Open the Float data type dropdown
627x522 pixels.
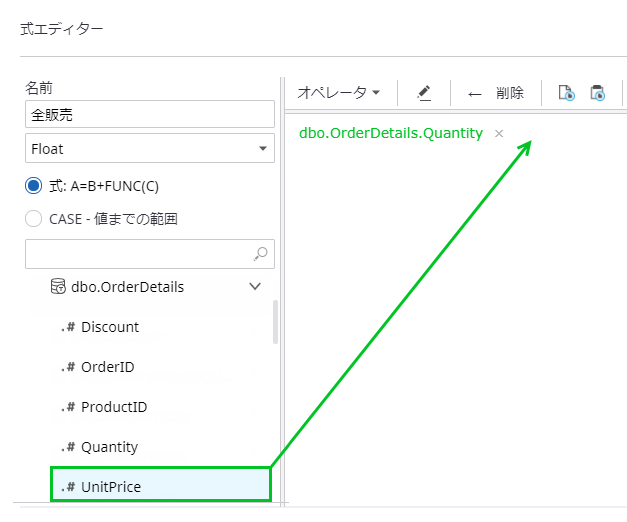[x=149, y=149]
